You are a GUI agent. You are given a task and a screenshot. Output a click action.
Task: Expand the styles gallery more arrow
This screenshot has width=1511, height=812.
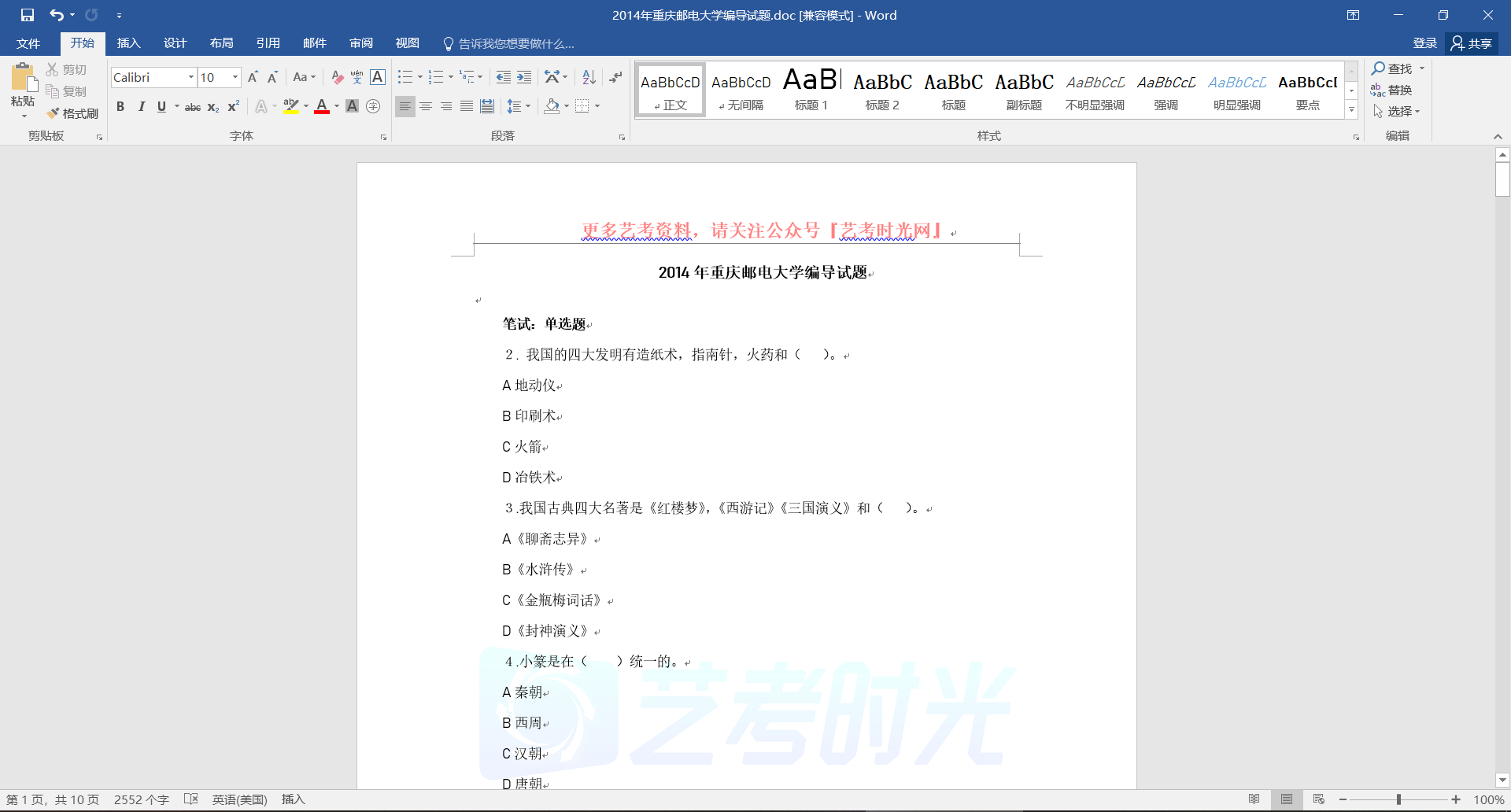(1351, 110)
